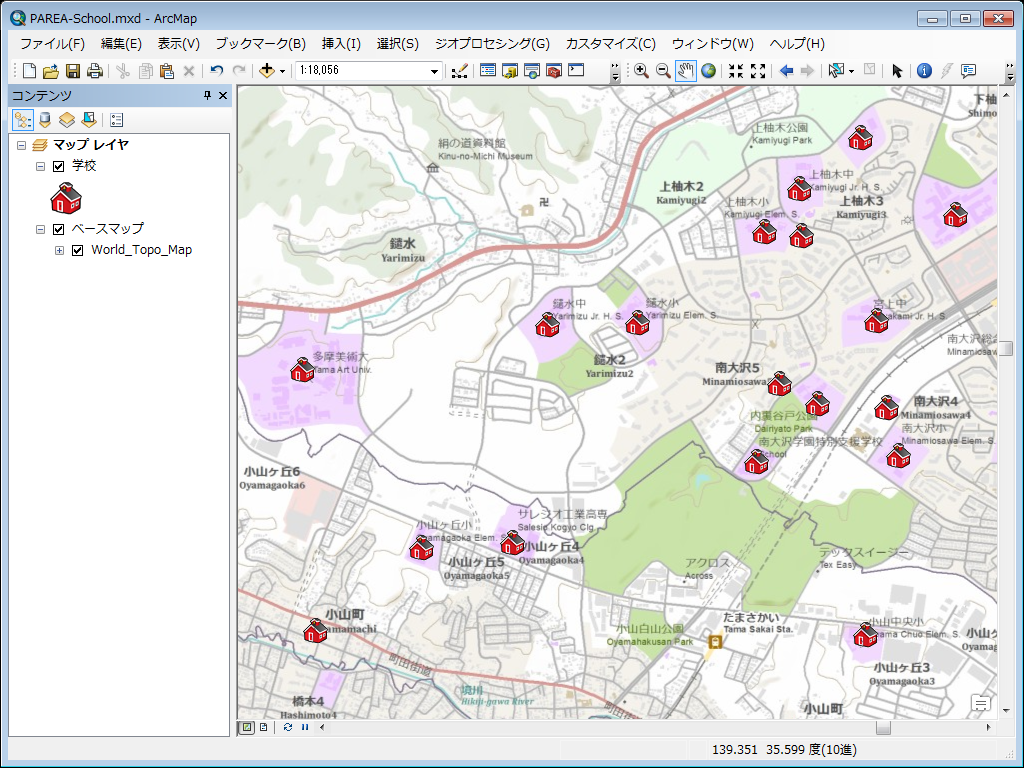Click the horizontal map scrollbar thumb
The width and height of the screenshot is (1024, 768).
point(883,728)
